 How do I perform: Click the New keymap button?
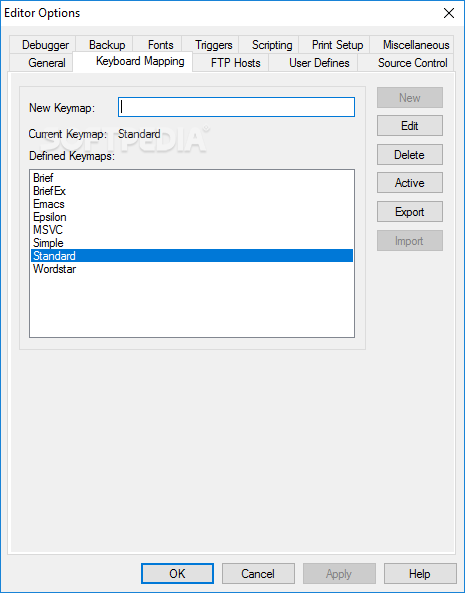click(x=410, y=98)
